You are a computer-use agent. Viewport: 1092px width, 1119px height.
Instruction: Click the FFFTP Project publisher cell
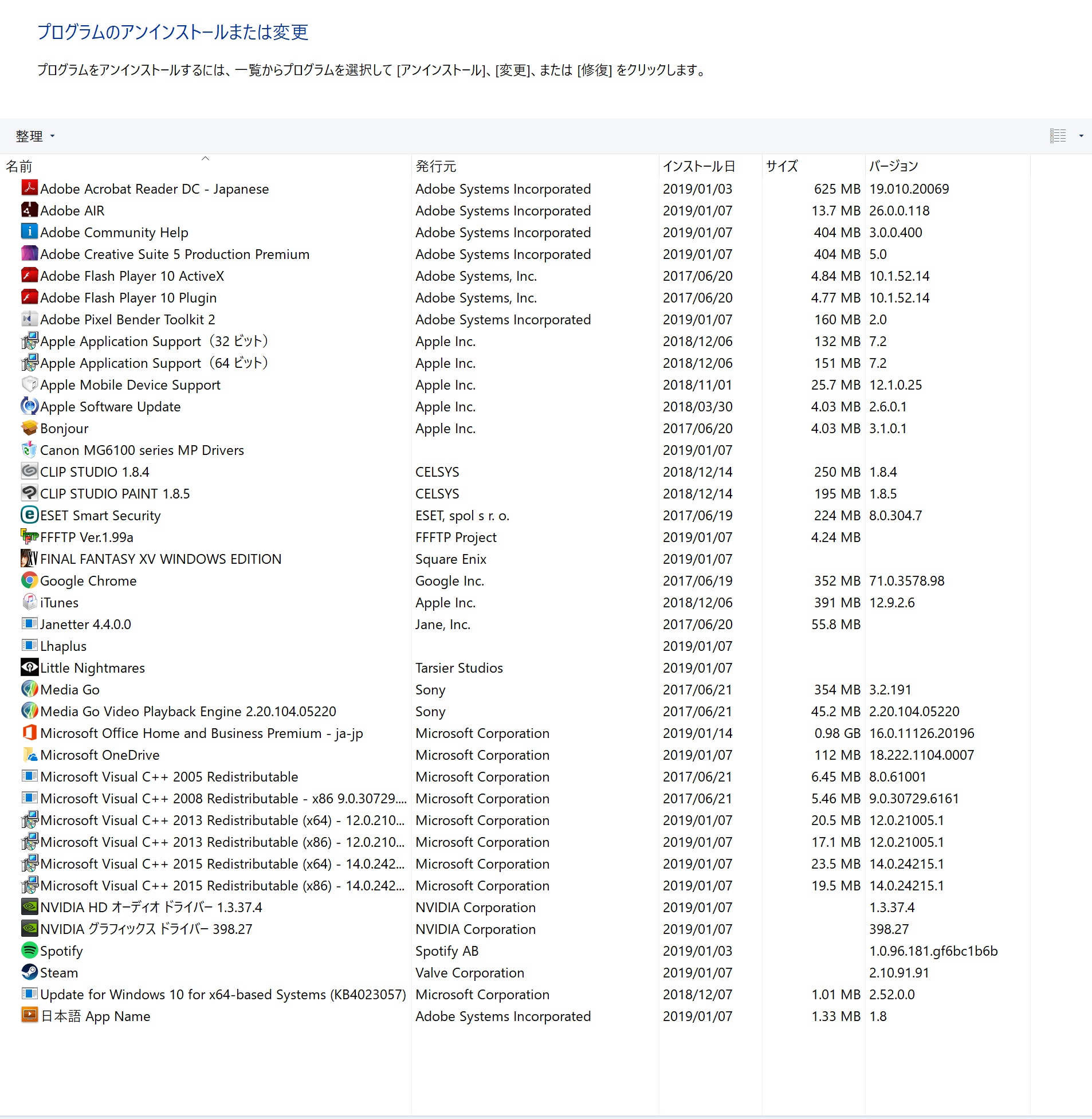pos(456,537)
